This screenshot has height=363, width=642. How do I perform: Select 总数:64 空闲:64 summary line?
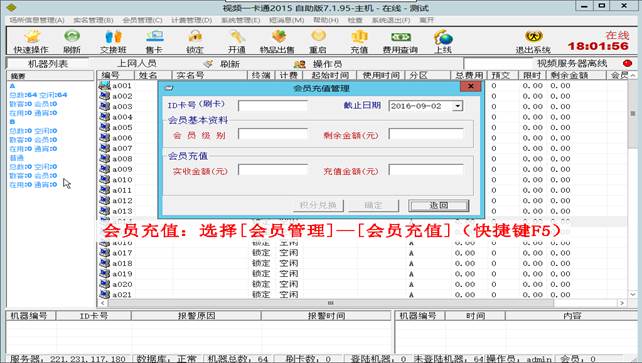coord(38,95)
